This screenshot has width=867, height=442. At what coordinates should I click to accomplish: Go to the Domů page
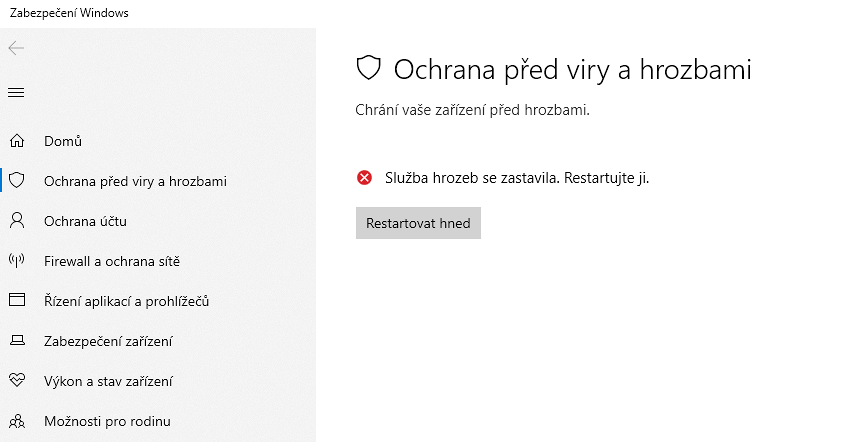[x=63, y=141]
